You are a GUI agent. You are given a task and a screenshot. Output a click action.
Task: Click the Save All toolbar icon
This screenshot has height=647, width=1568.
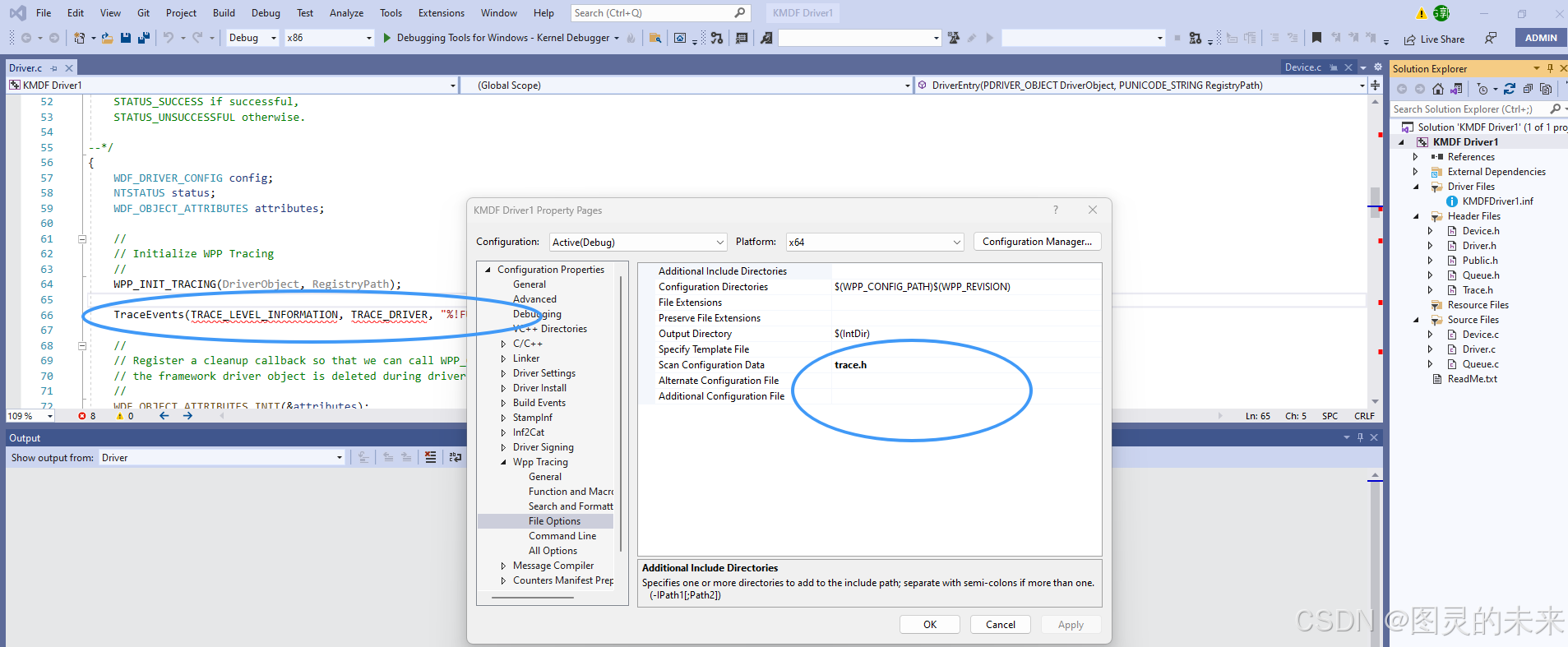pyautogui.click(x=144, y=38)
